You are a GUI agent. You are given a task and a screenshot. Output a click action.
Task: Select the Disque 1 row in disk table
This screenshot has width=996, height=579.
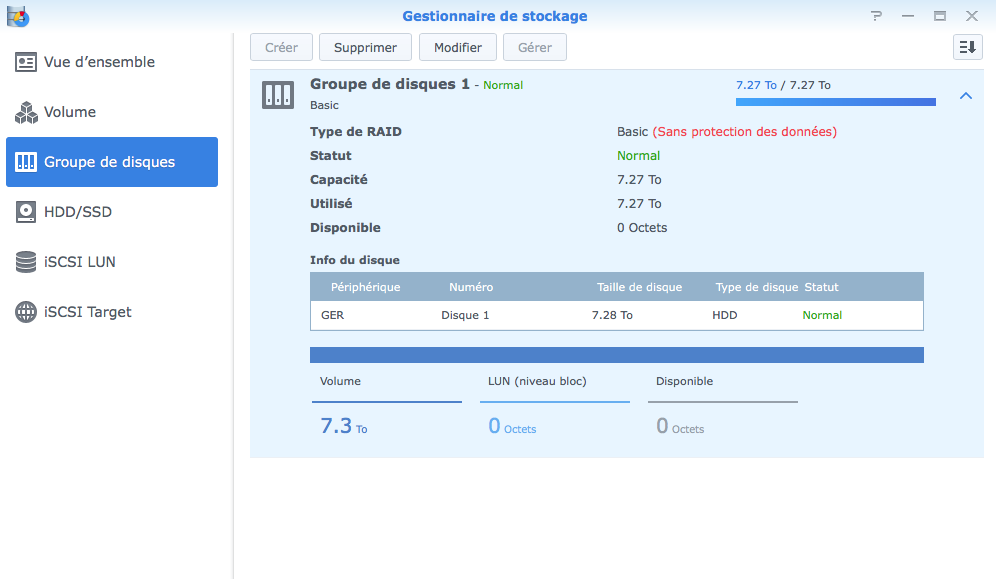pos(616,315)
